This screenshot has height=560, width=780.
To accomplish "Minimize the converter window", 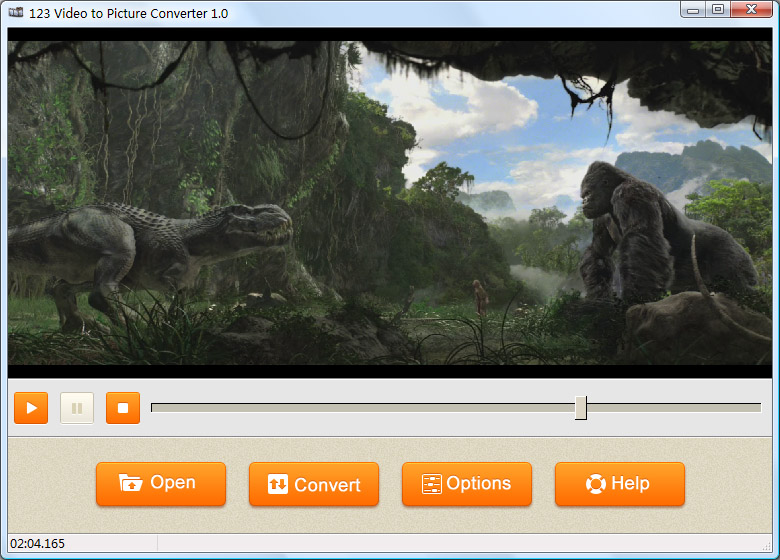I will click(x=692, y=10).
